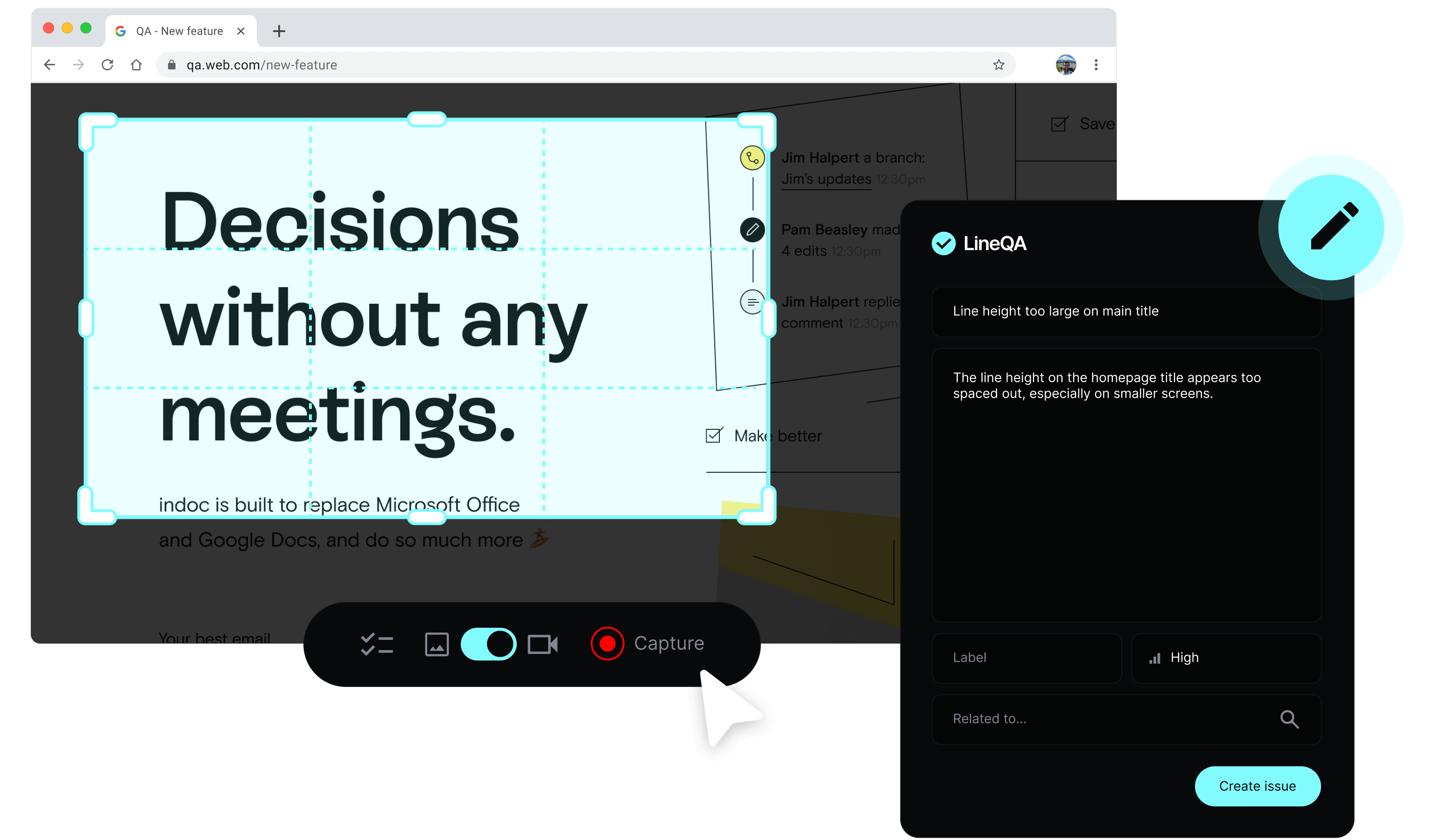Select the QA - New feature tab
The image size is (1434, 840).
[180, 31]
